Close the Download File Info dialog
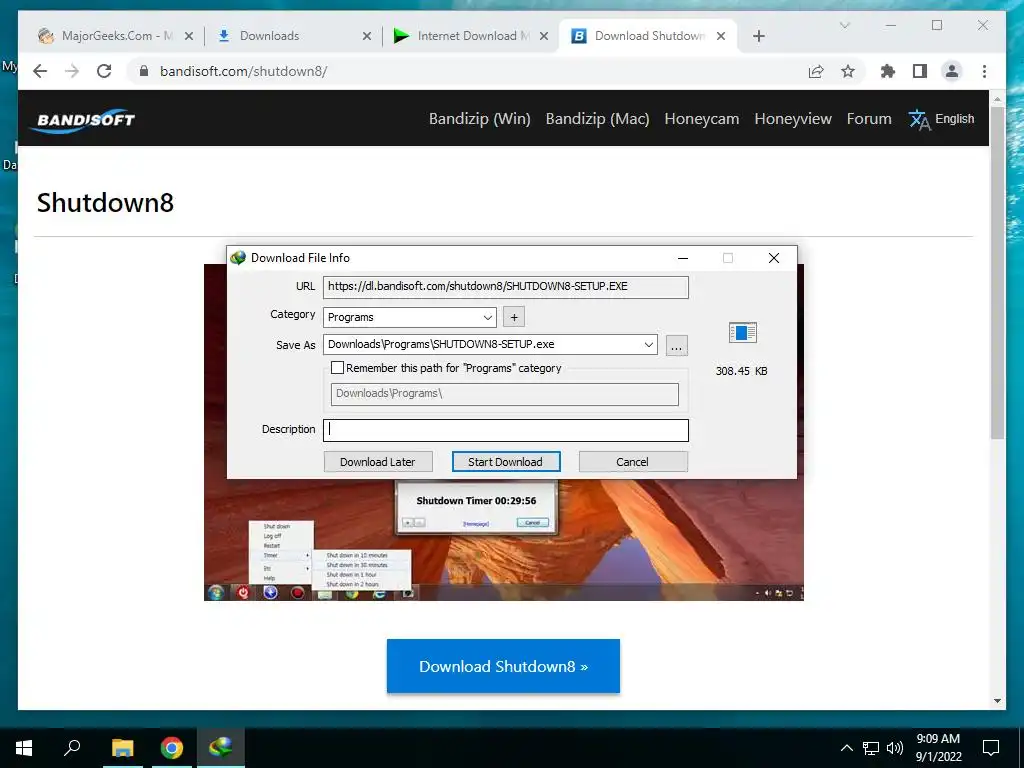 [774, 258]
